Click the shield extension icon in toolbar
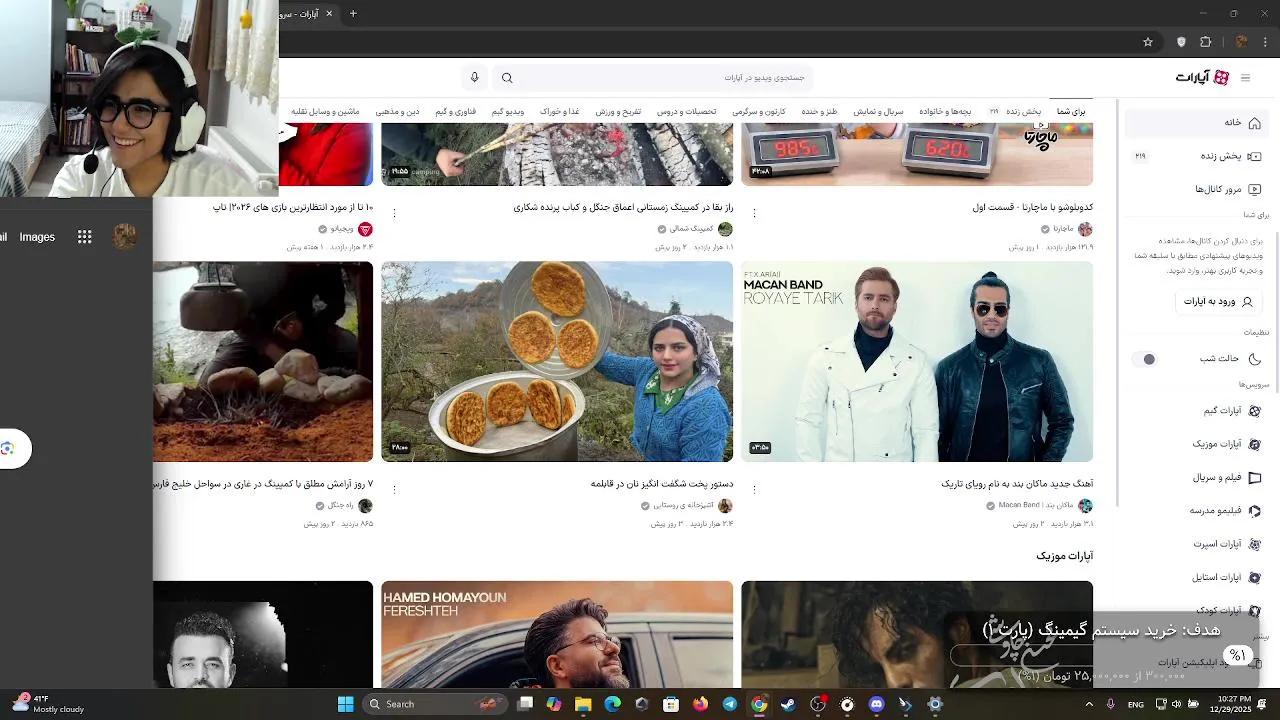Viewport: 1280px width, 720px height. (1181, 42)
